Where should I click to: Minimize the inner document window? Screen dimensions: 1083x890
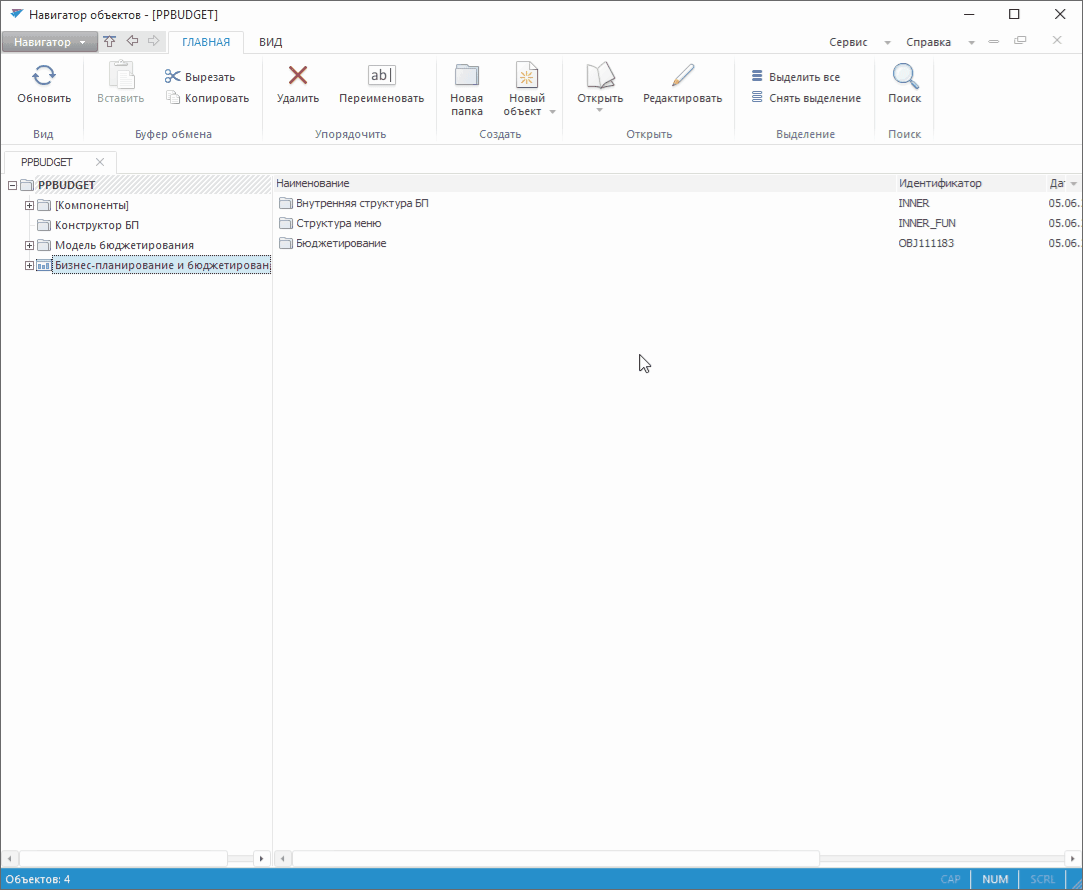tap(994, 41)
